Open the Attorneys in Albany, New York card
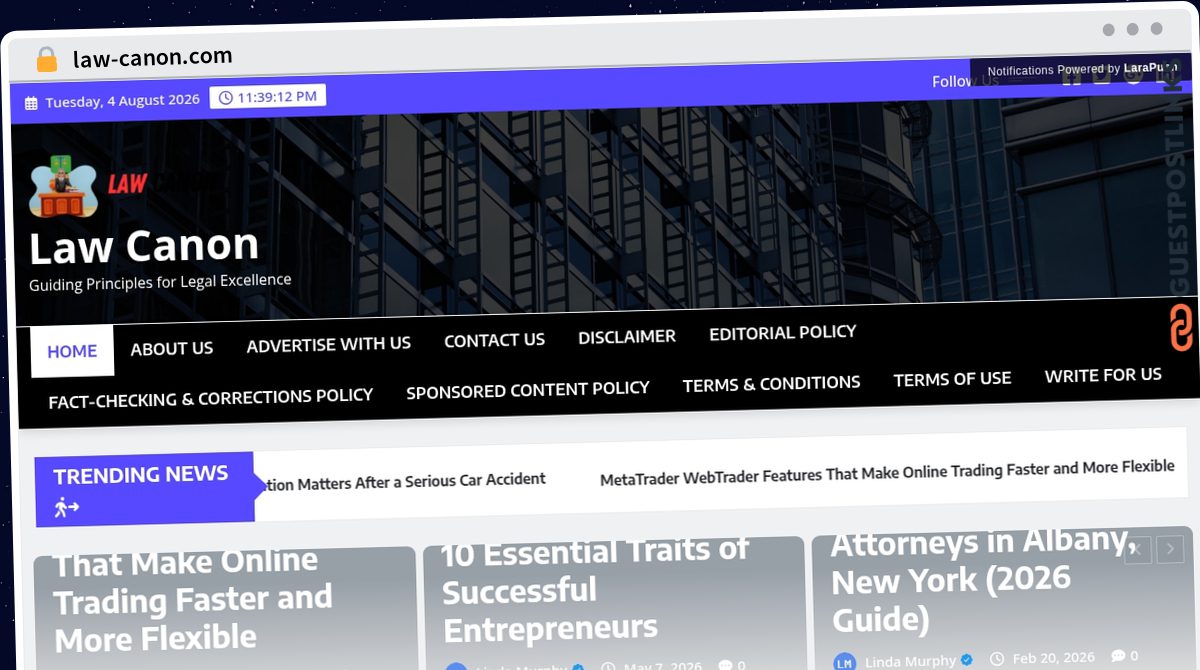This screenshot has width=1200, height=670. pos(982,579)
